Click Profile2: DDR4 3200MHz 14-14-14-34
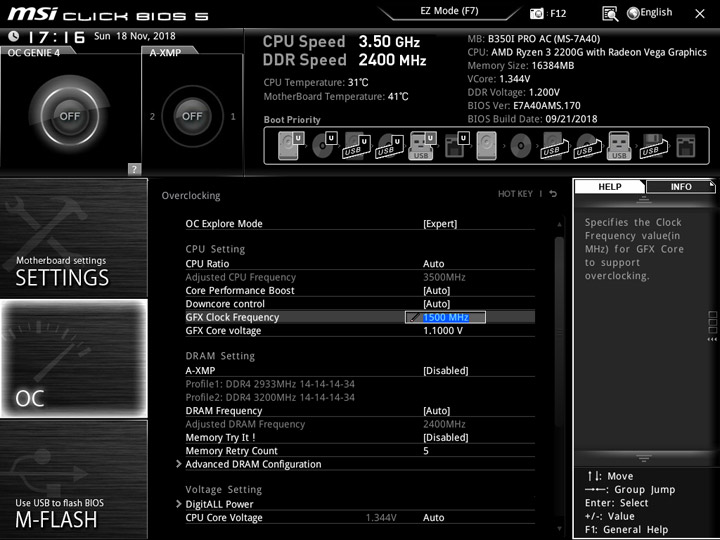Image resolution: width=720 pixels, height=540 pixels. (270, 398)
